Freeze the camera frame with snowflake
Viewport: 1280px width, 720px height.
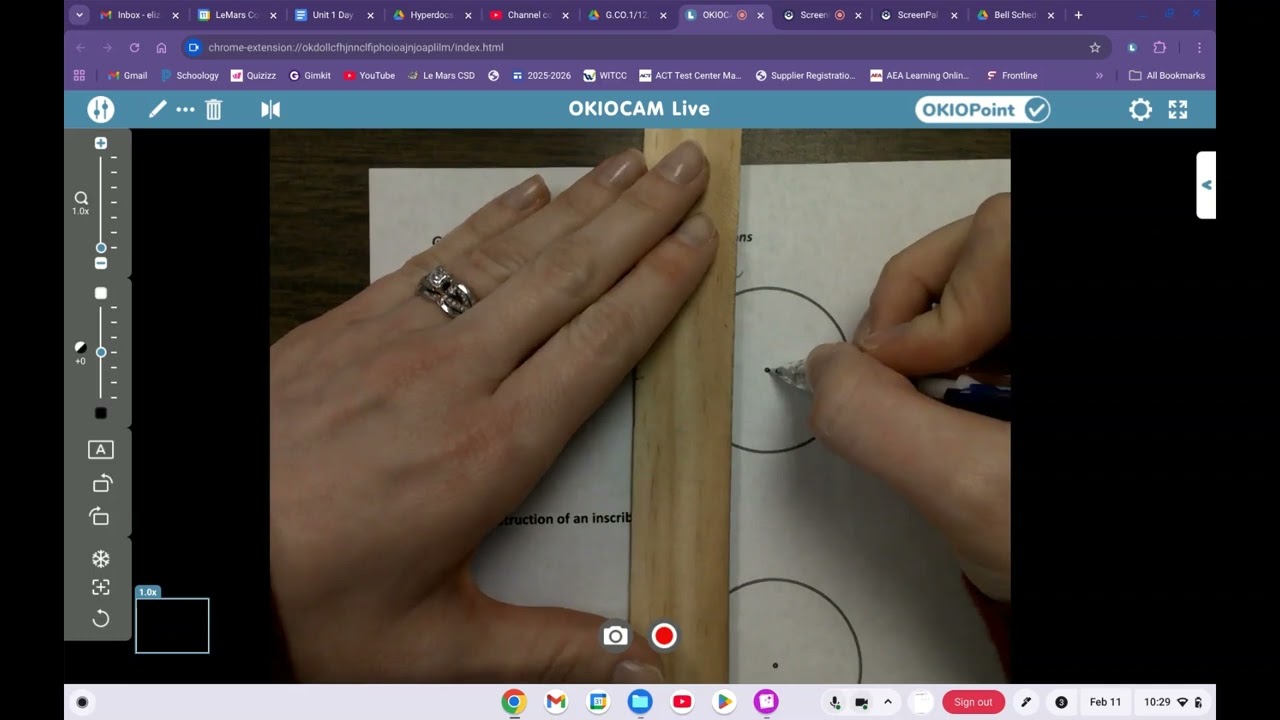coord(101,559)
